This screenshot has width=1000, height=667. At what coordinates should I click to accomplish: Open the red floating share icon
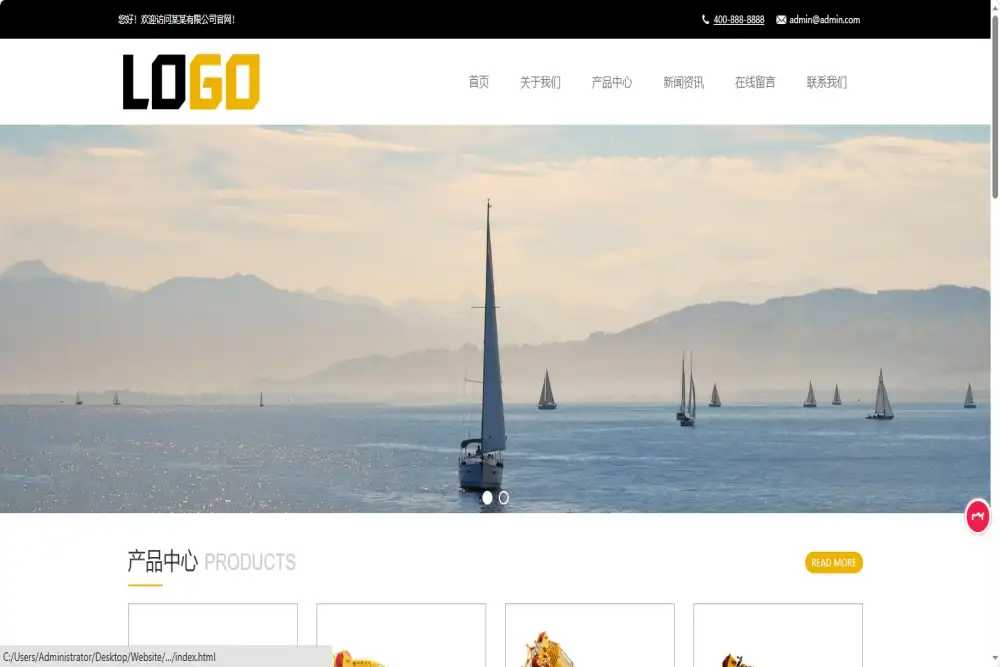[x=977, y=516]
